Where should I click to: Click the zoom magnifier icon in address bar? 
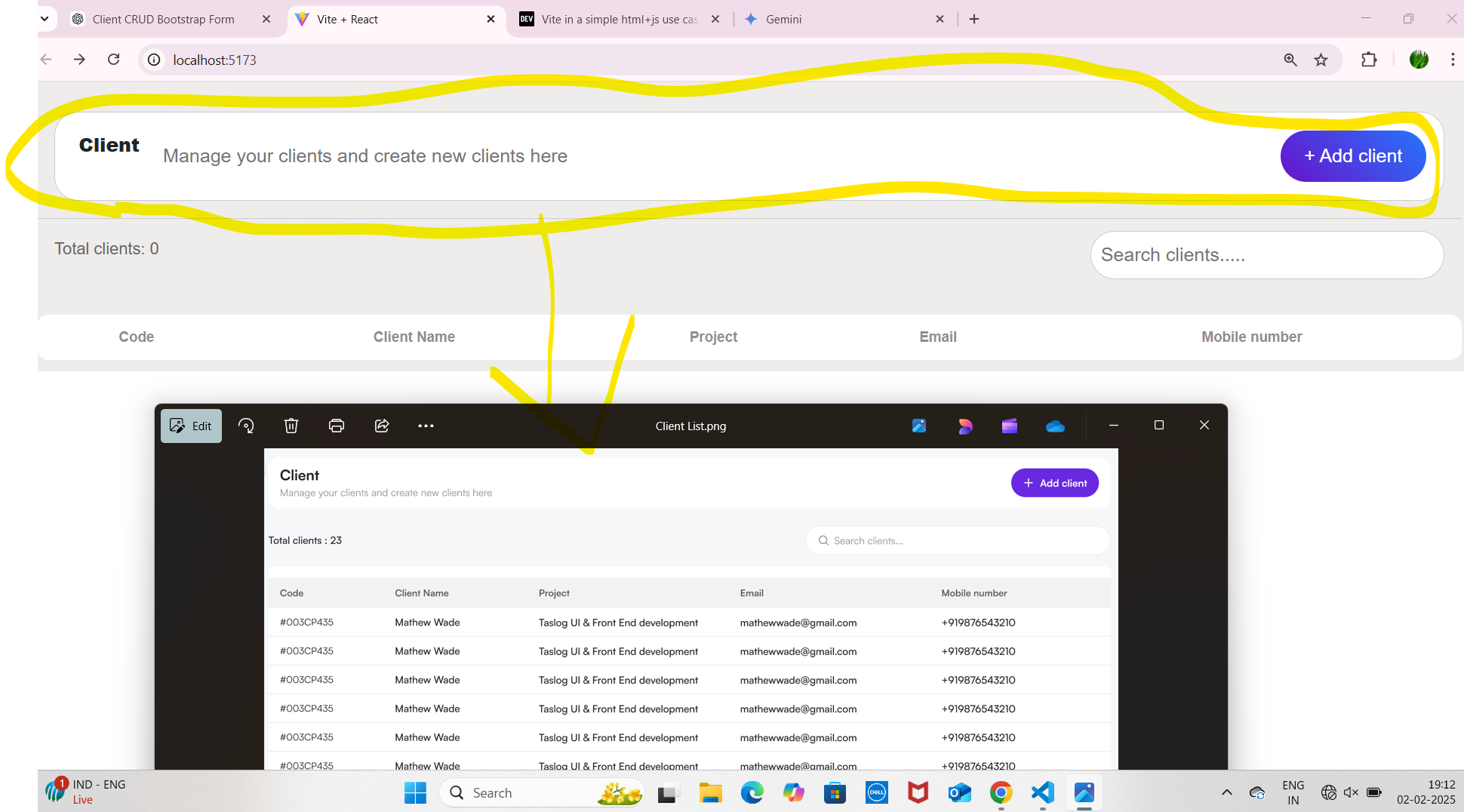(x=1290, y=60)
